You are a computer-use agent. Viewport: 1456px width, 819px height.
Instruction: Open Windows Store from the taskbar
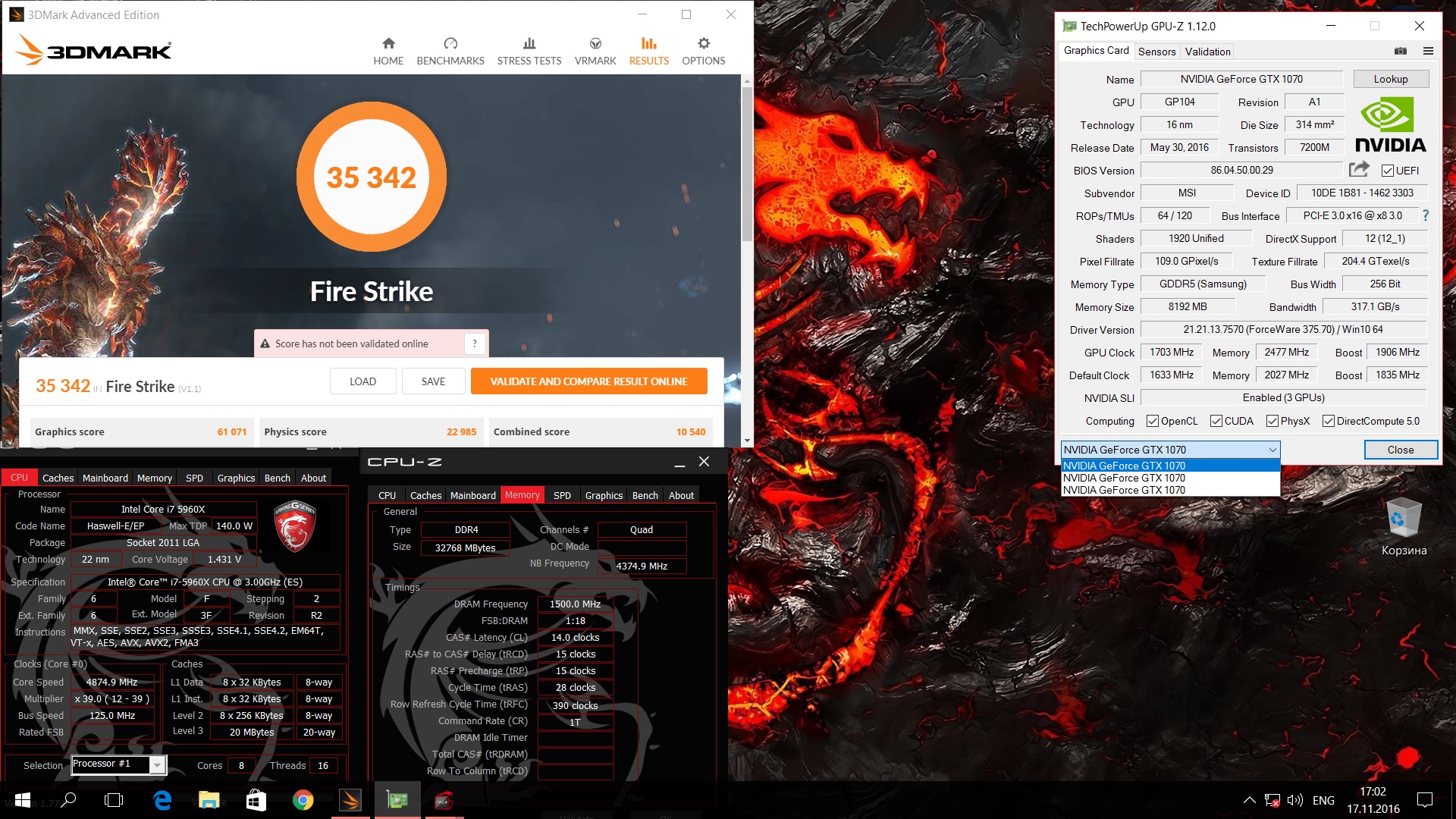pos(256,800)
